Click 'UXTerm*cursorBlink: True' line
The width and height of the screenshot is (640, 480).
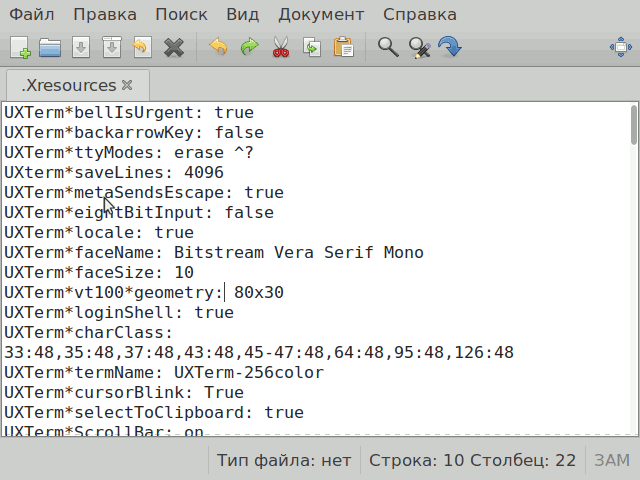point(124,393)
